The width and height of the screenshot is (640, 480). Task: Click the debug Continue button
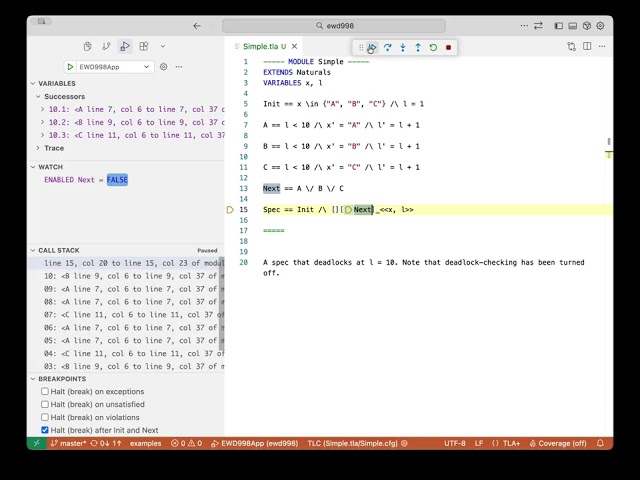pyautogui.click(x=371, y=47)
